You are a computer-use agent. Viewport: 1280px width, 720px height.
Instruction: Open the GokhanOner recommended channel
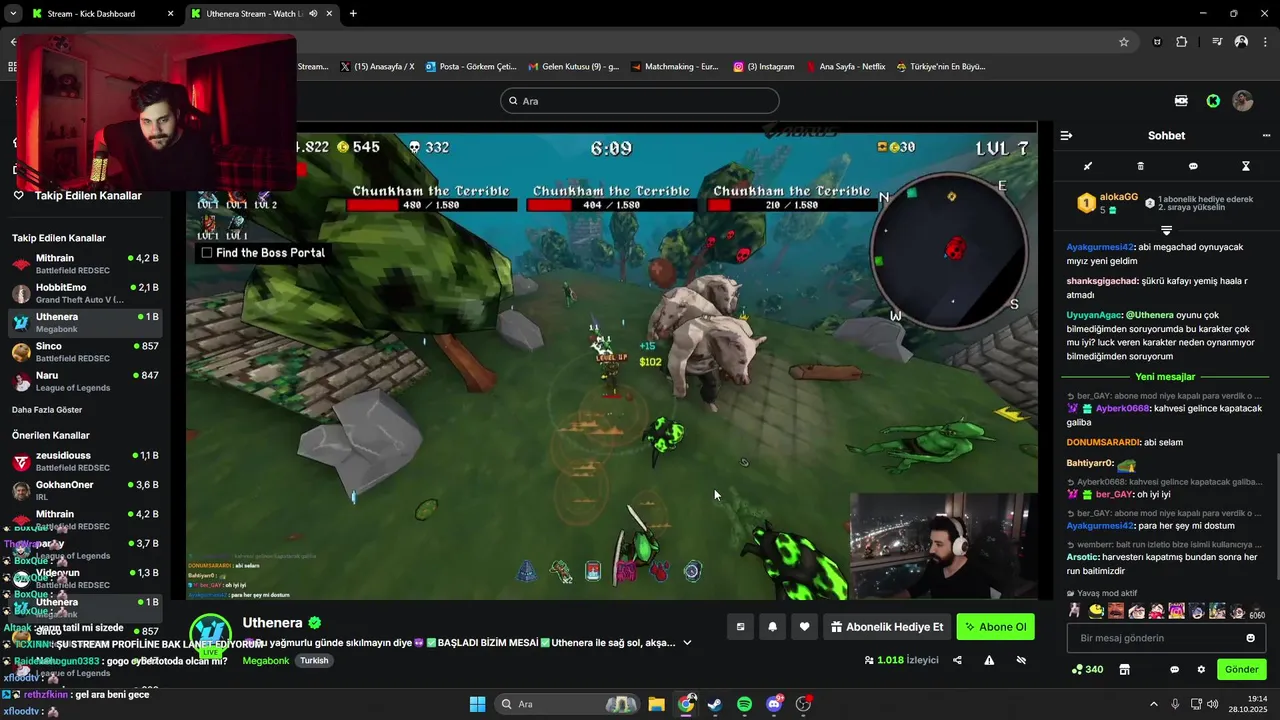coord(84,490)
